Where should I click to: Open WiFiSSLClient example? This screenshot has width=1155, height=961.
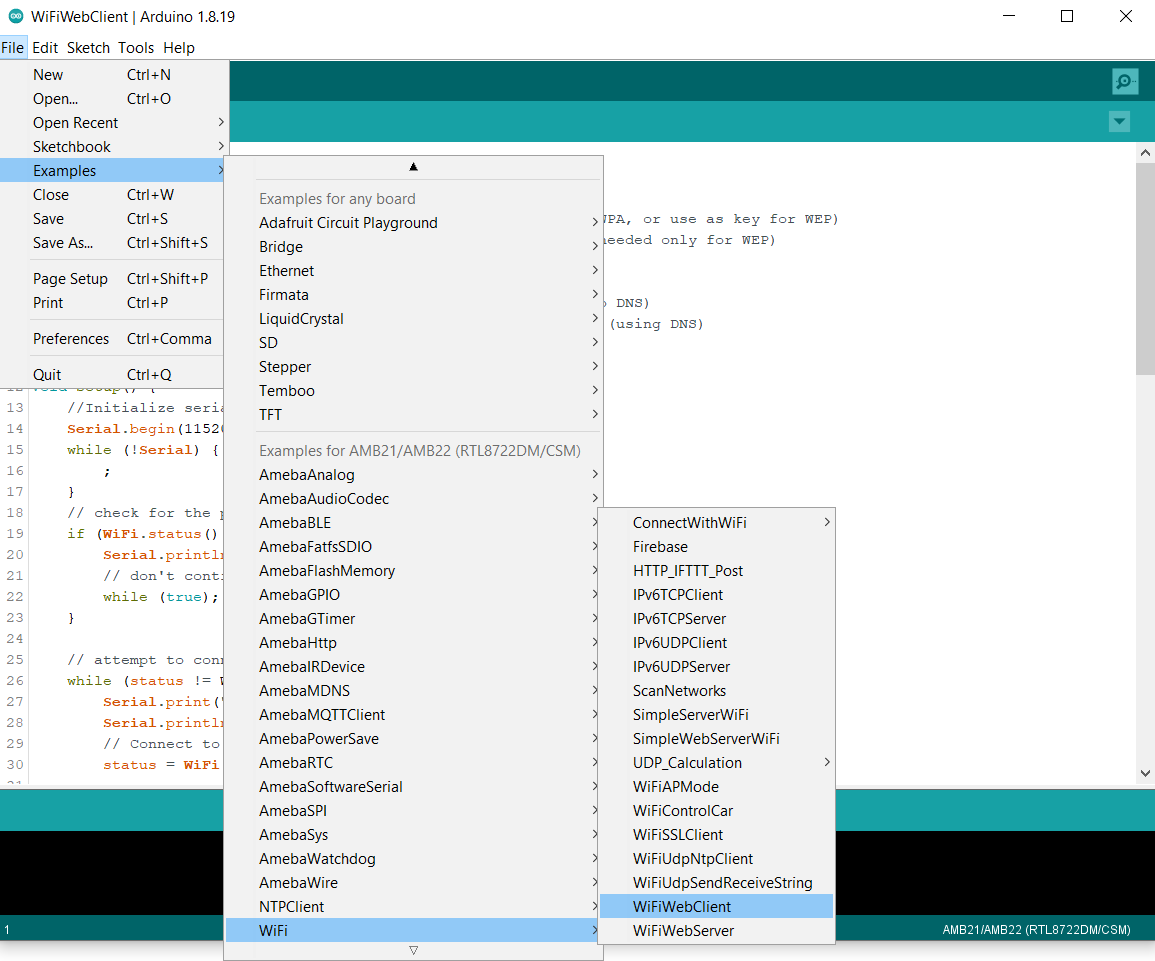tap(717, 835)
